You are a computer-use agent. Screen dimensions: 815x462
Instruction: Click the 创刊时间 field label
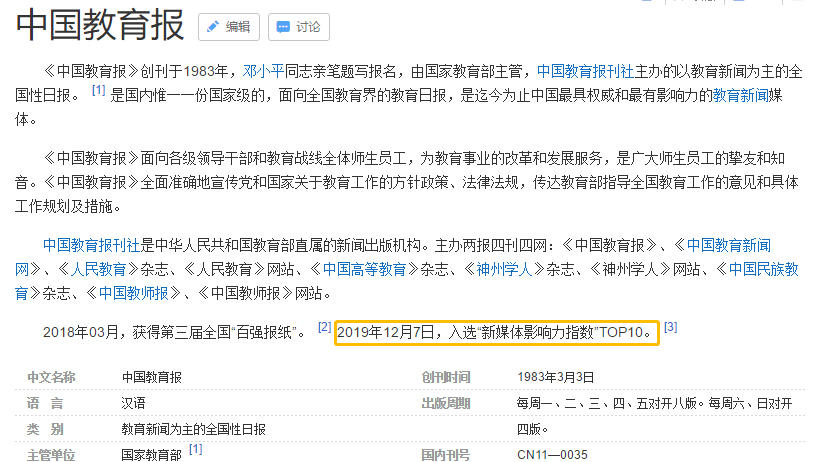click(445, 377)
